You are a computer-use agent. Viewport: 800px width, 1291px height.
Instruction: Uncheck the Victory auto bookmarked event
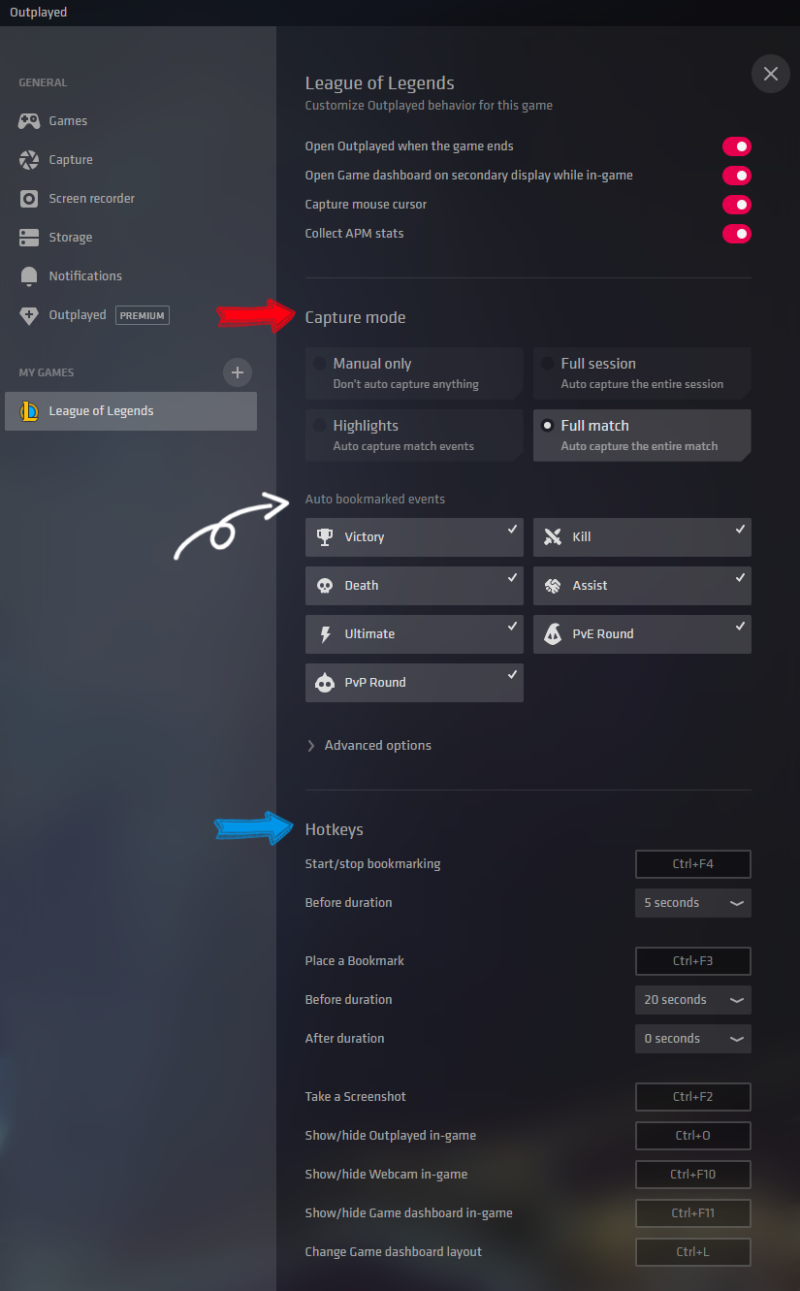click(414, 537)
